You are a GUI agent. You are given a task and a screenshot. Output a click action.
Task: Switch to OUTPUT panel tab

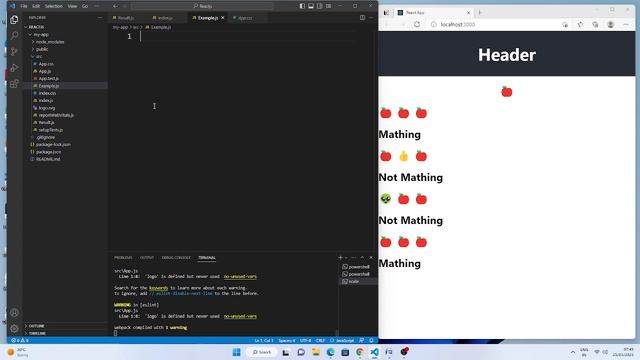pyautogui.click(x=147, y=258)
